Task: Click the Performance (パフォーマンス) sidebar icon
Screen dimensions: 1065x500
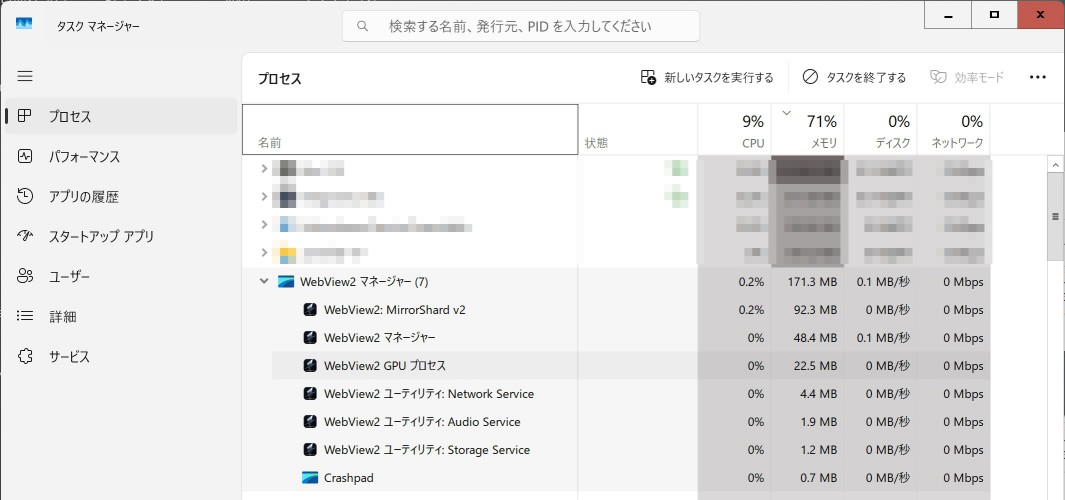Action: click(x=26, y=156)
